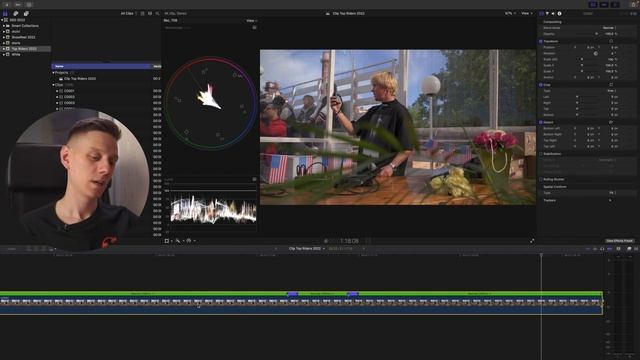Toggle timeline panel visibility

(x=604, y=4)
